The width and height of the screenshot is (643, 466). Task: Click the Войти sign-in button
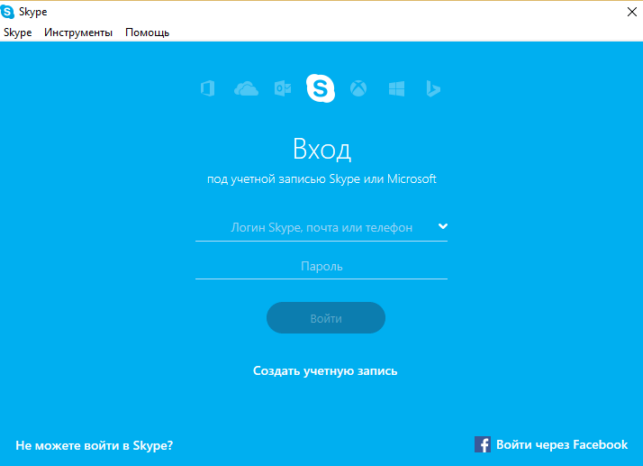pos(326,318)
